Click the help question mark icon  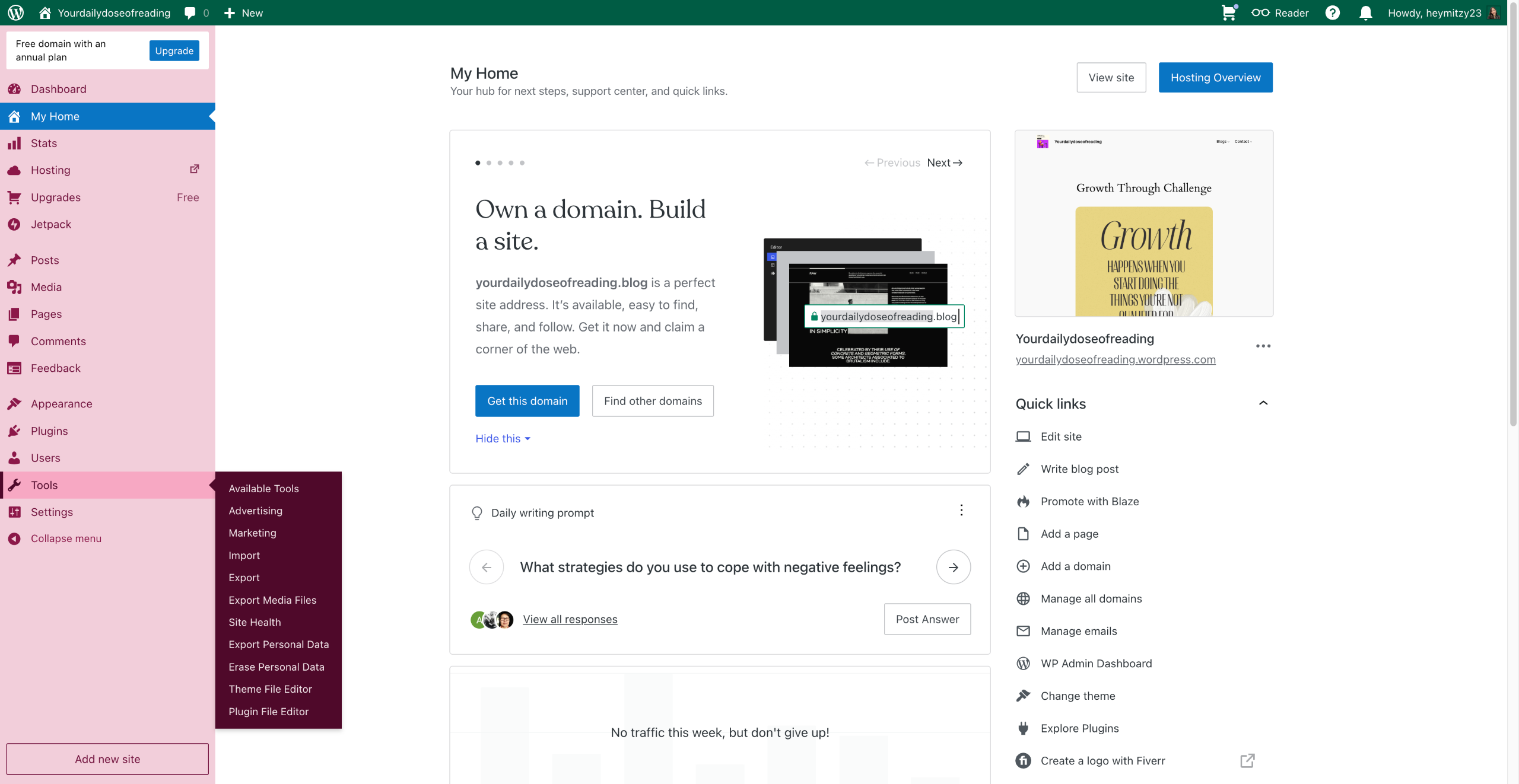1332,12
